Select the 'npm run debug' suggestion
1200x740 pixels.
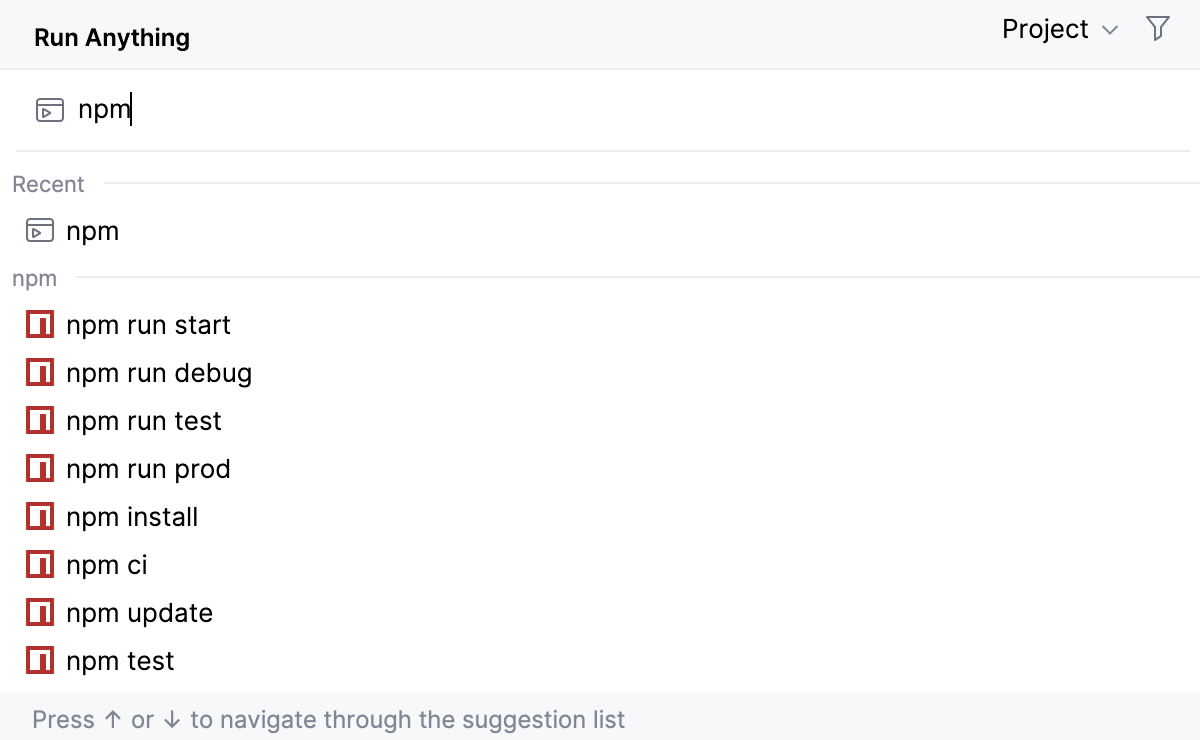[158, 372]
